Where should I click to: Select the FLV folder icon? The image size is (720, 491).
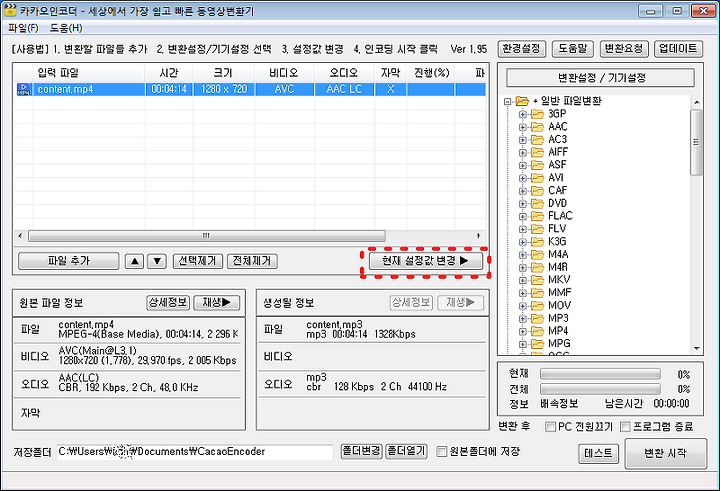click(537, 229)
